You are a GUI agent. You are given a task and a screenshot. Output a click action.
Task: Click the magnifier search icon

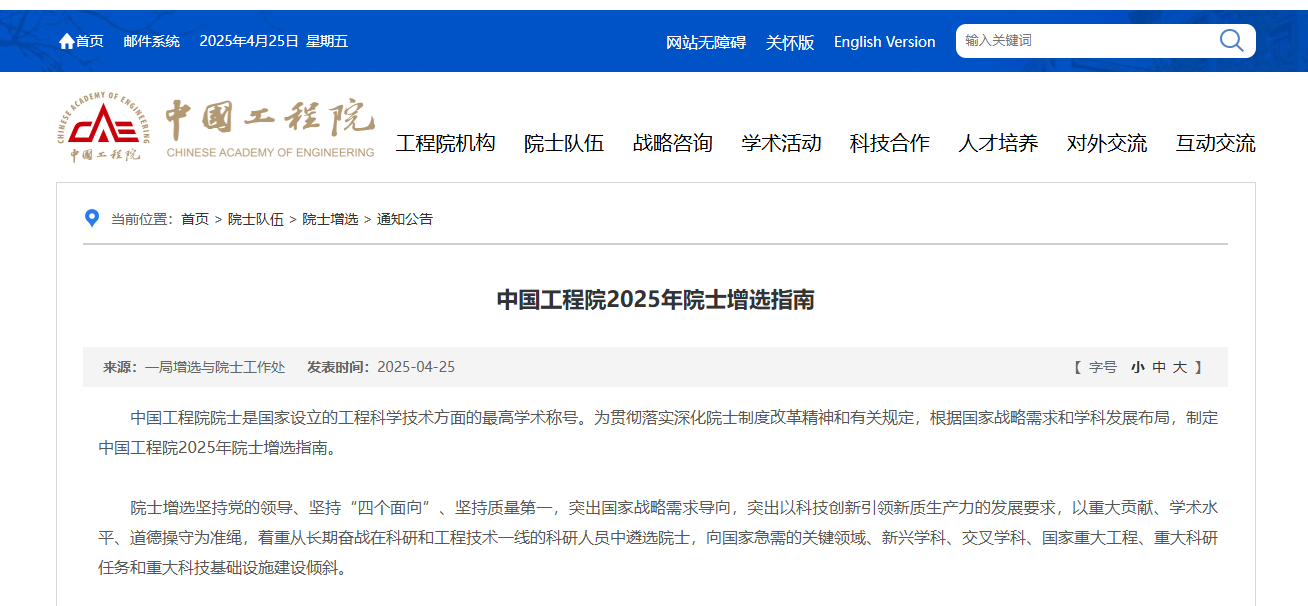coord(1231,41)
